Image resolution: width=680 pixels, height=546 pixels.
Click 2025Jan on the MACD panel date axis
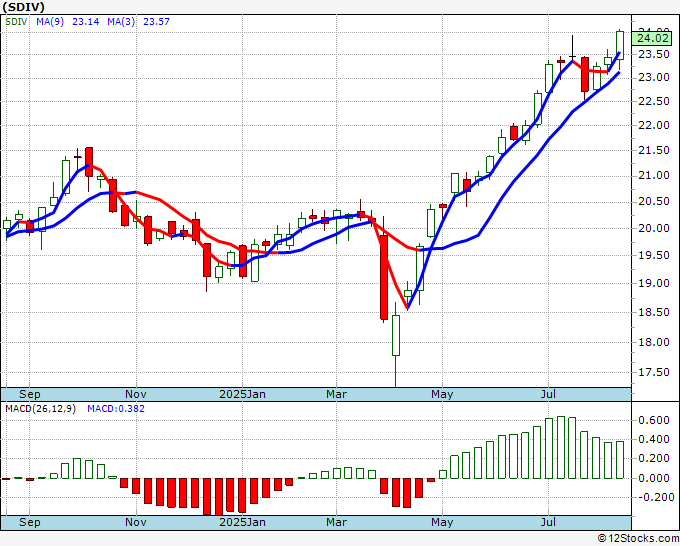[x=242, y=522]
